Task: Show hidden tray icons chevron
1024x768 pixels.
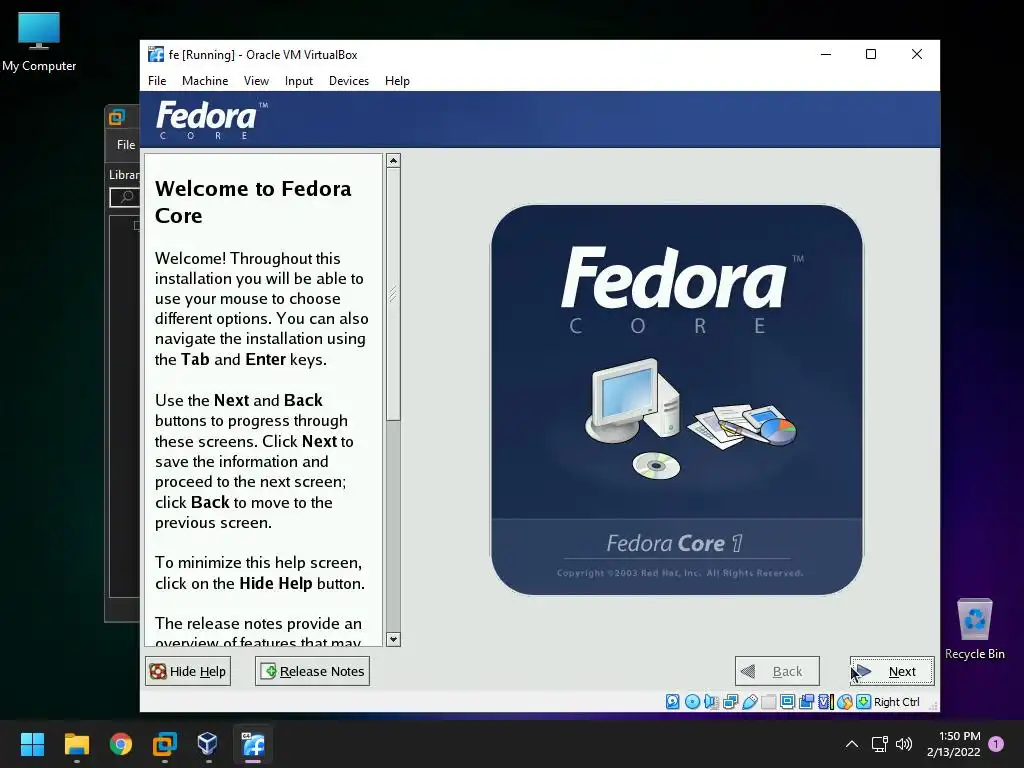Action: coord(852,744)
